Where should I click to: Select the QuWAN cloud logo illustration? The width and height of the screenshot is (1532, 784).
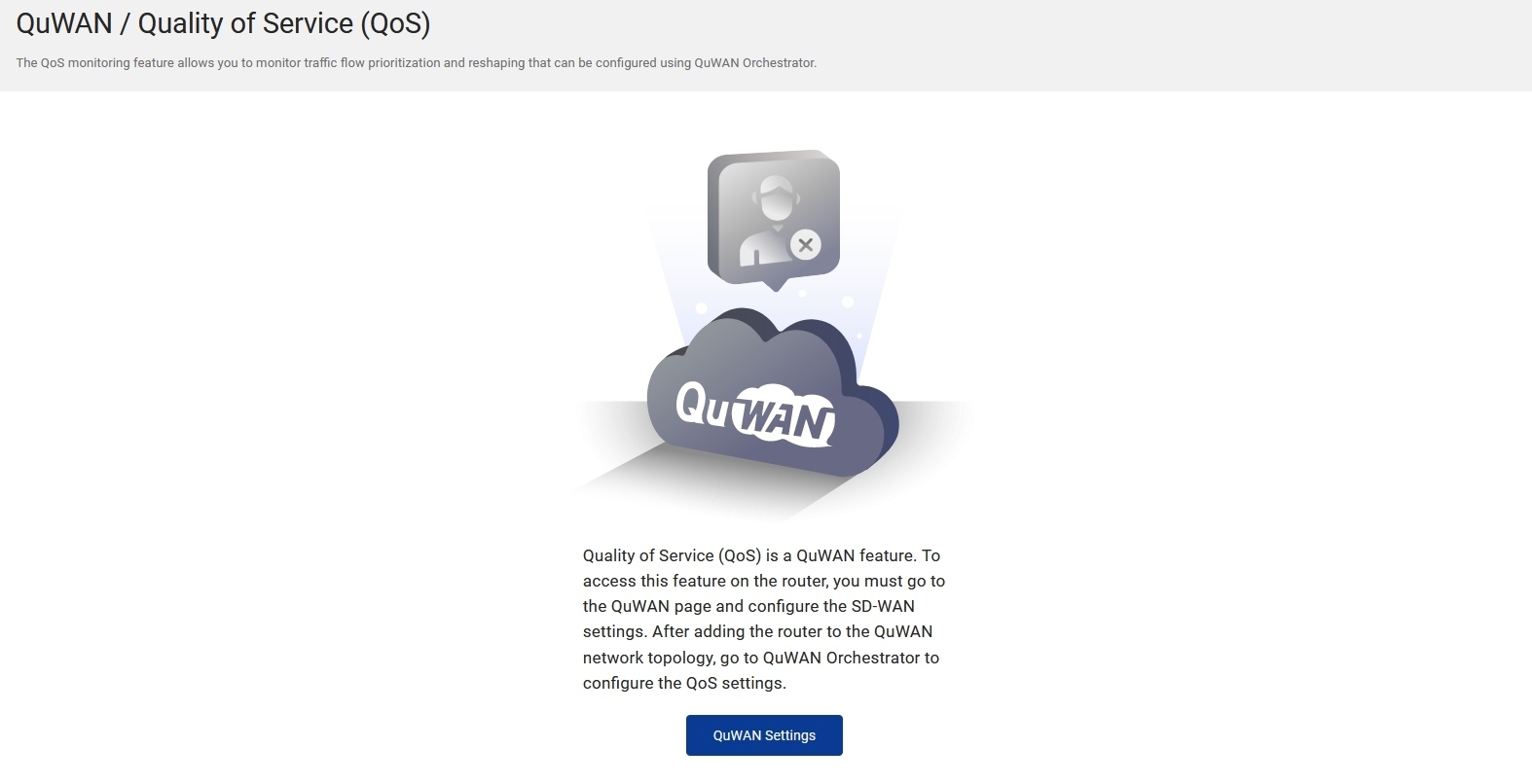pyautogui.click(x=773, y=393)
